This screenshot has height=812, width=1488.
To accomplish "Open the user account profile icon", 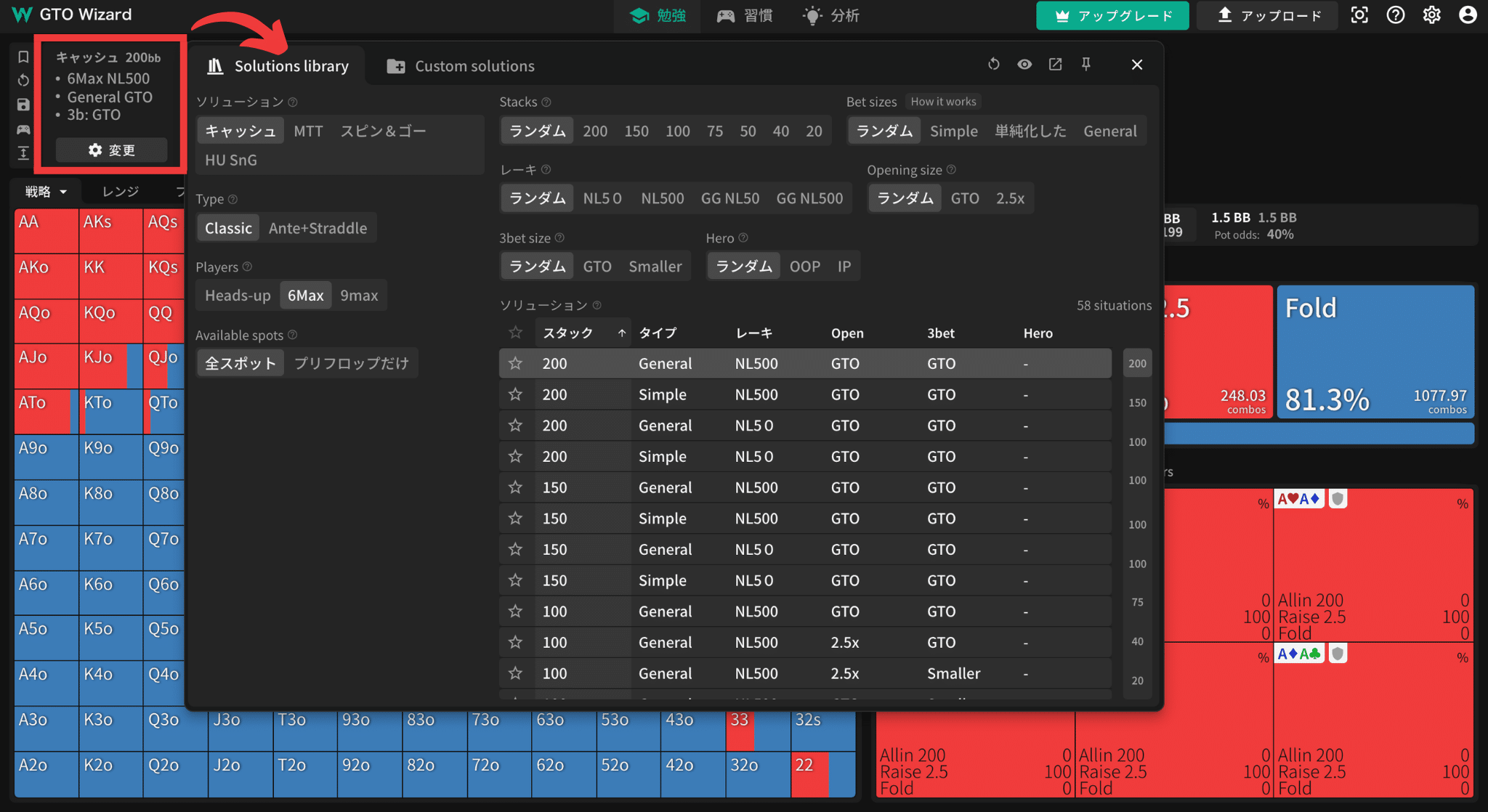I will tap(1468, 15).
